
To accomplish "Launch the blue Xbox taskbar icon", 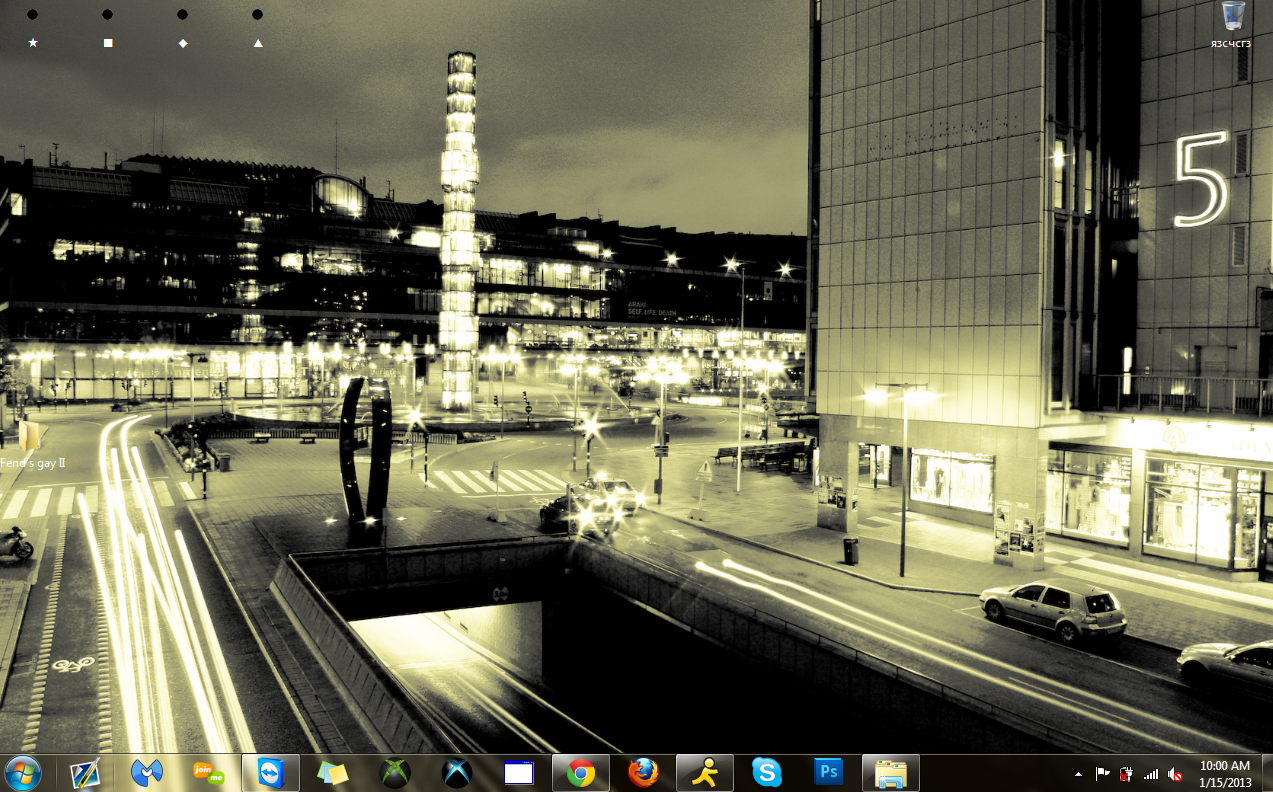I will click(x=457, y=773).
